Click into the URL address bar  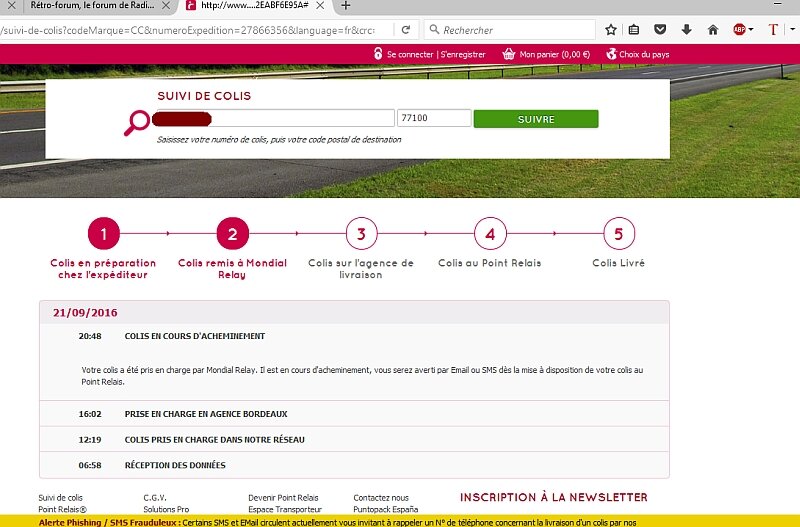[194, 30]
